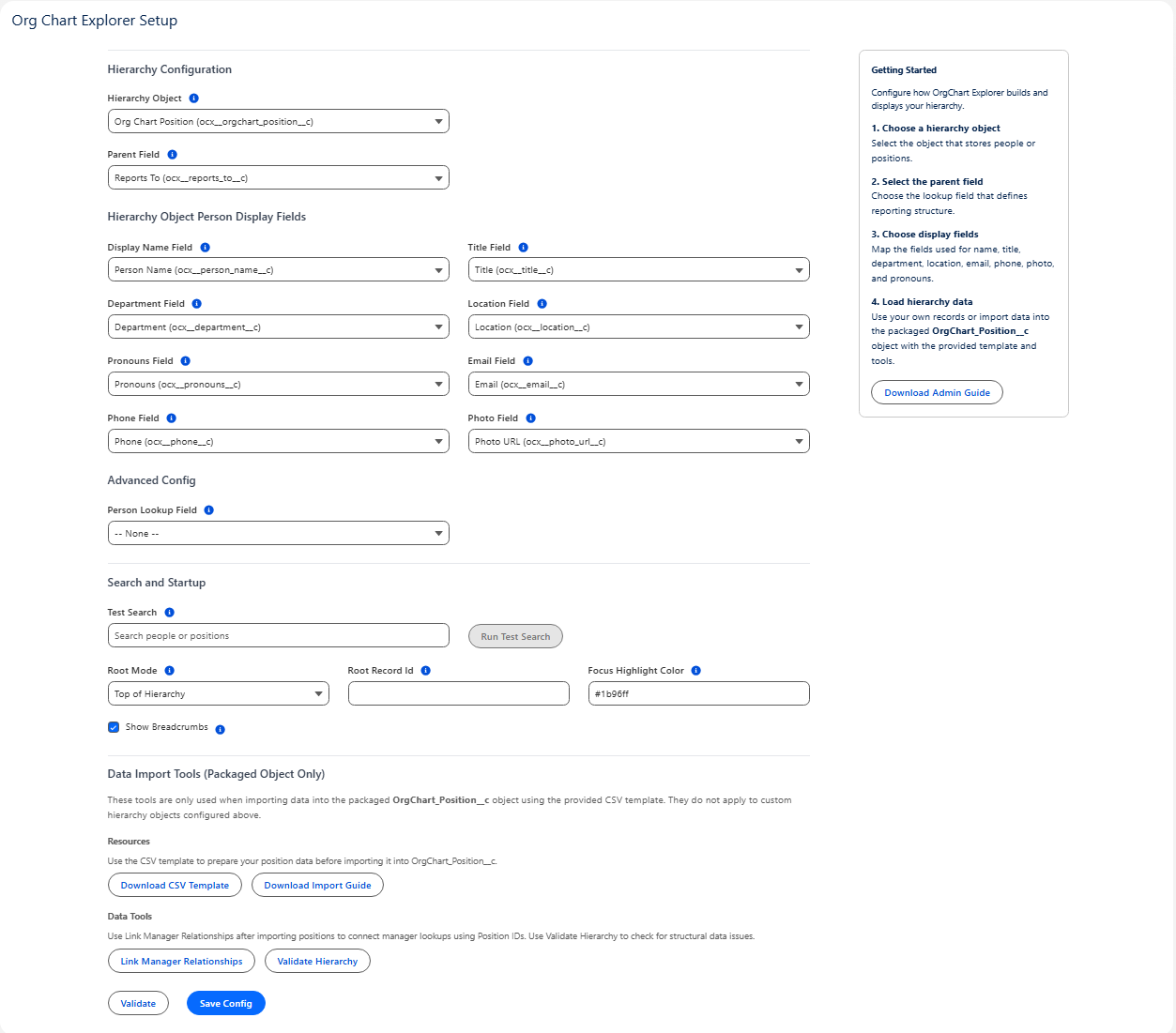1176x1033 pixels.
Task: Open the Pronouns Field dropdown
Action: pyautogui.click(x=279, y=384)
